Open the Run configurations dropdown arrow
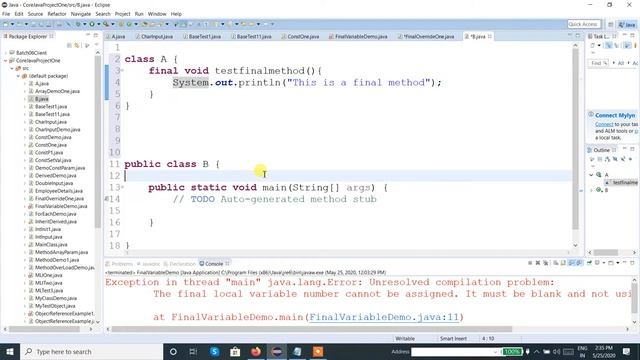 [98, 24]
